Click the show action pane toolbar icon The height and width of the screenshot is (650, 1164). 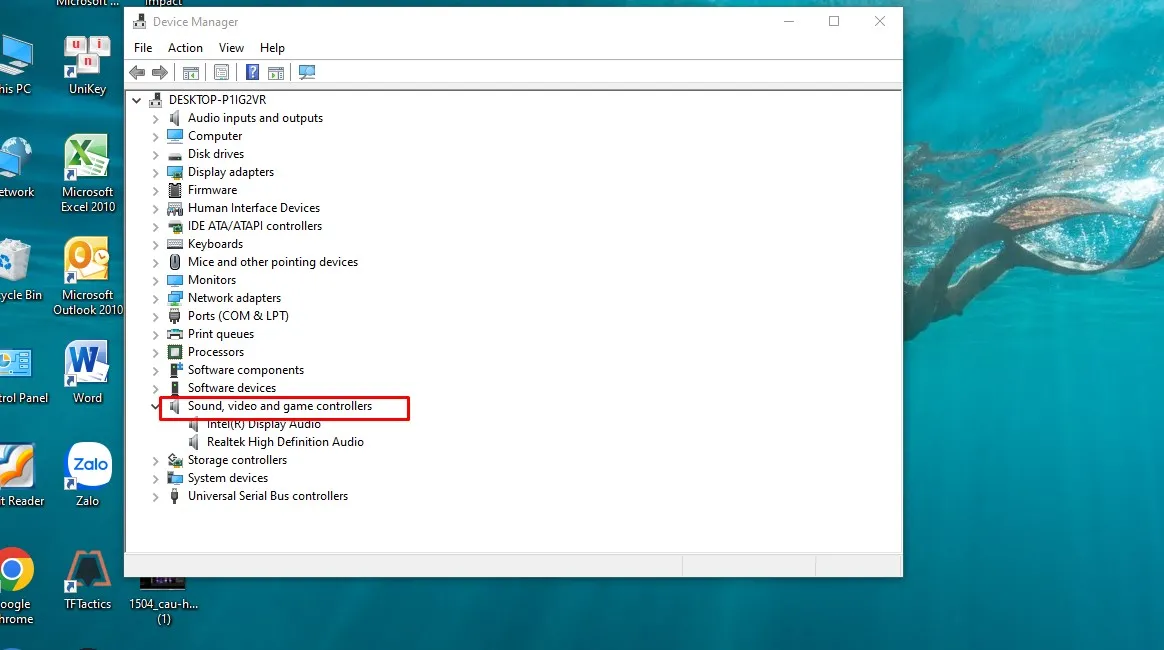coord(276,71)
